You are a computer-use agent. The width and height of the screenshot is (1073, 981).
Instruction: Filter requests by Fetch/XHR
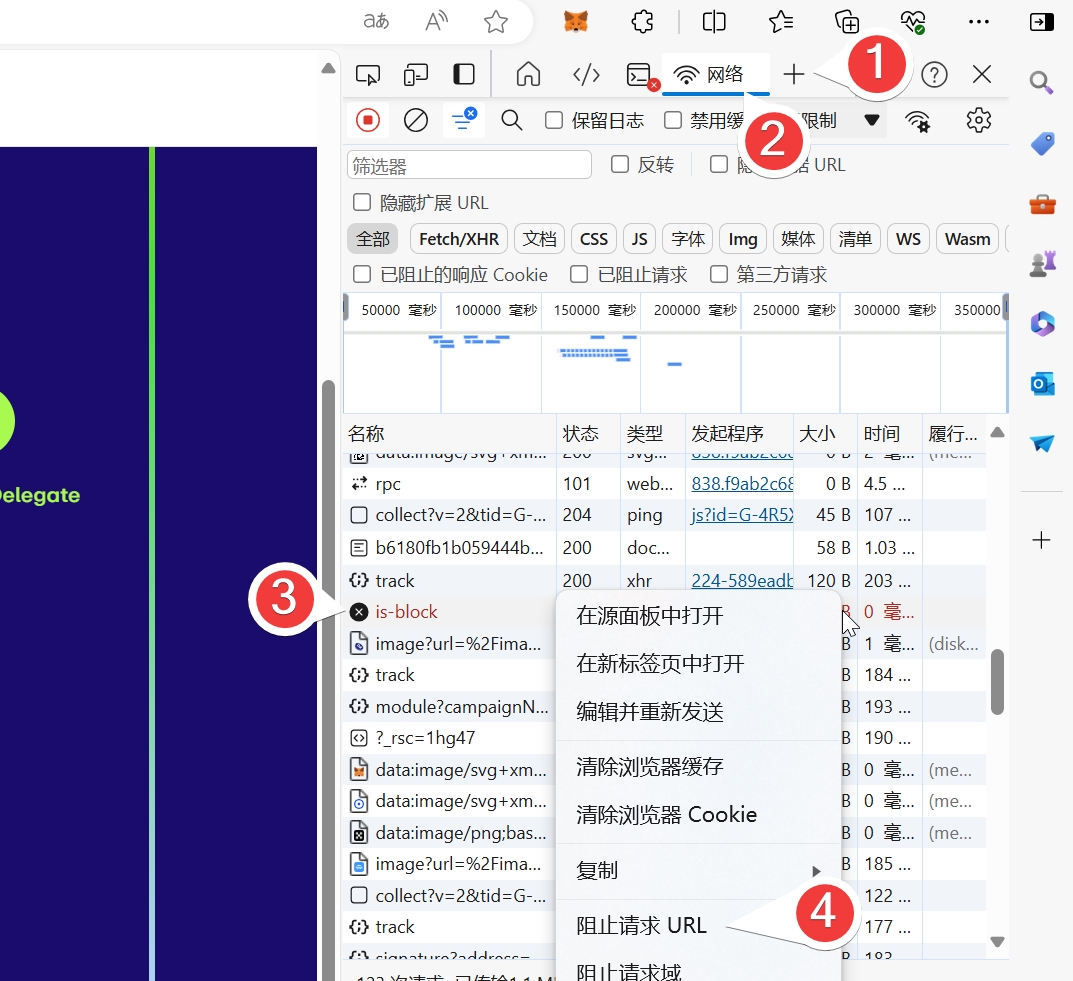pyautogui.click(x=458, y=239)
